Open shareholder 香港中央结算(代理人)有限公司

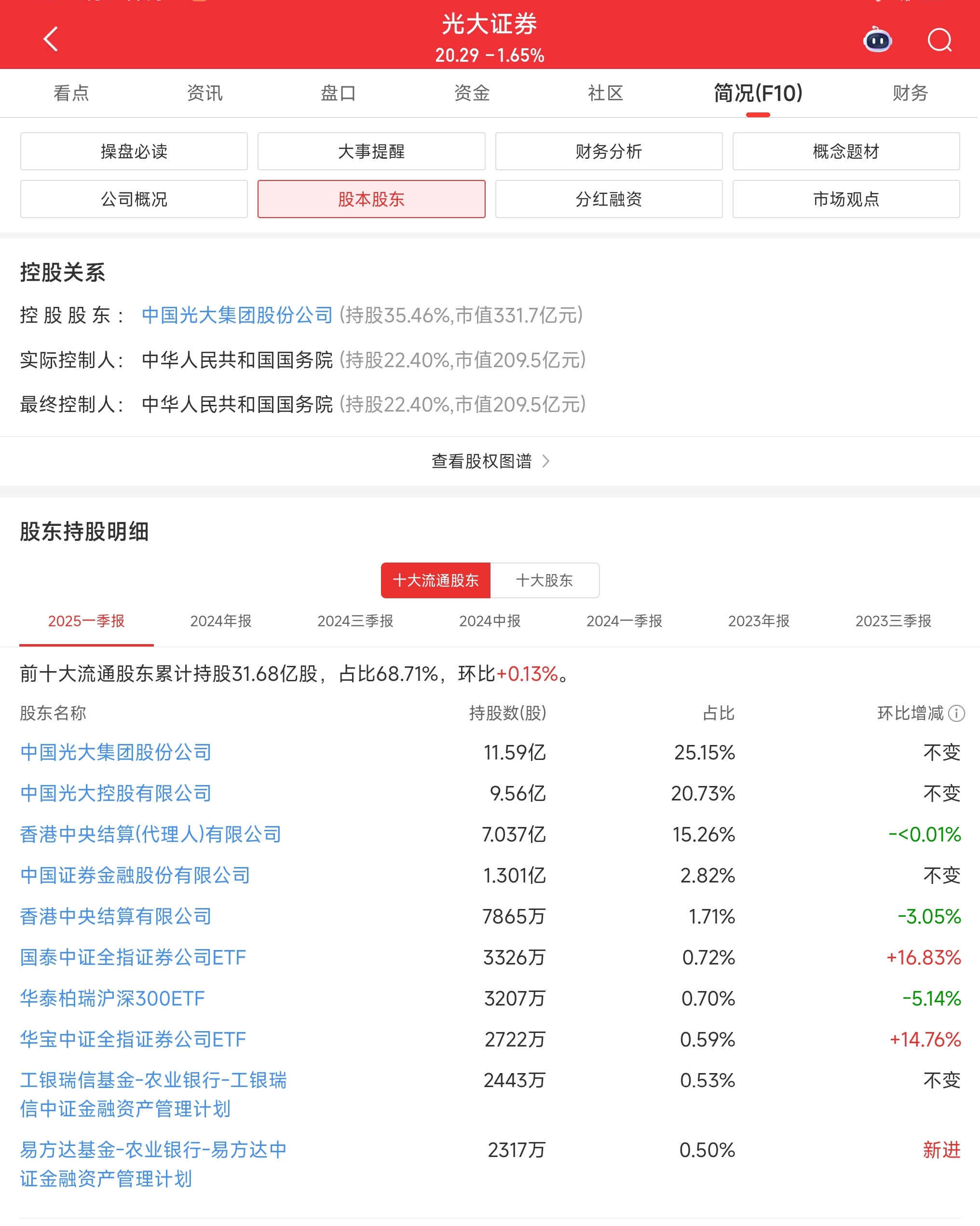[x=150, y=834]
